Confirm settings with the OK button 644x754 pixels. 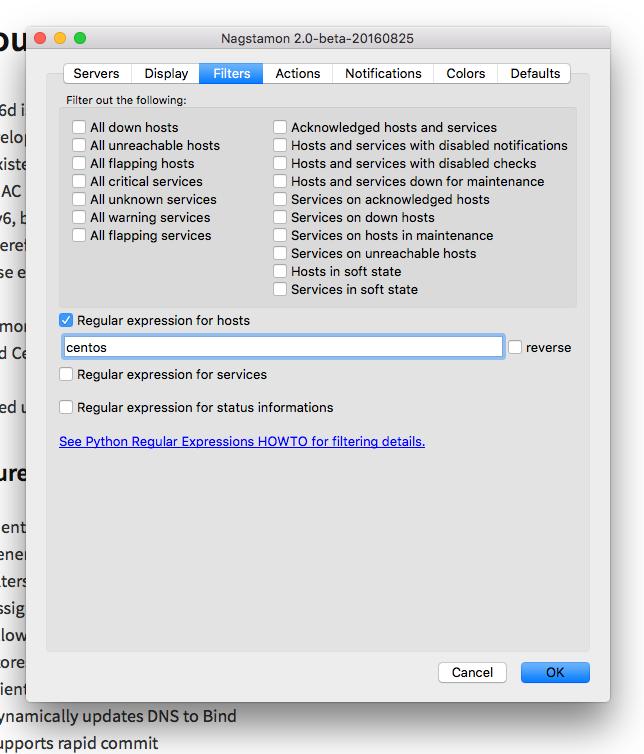click(555, 673)
